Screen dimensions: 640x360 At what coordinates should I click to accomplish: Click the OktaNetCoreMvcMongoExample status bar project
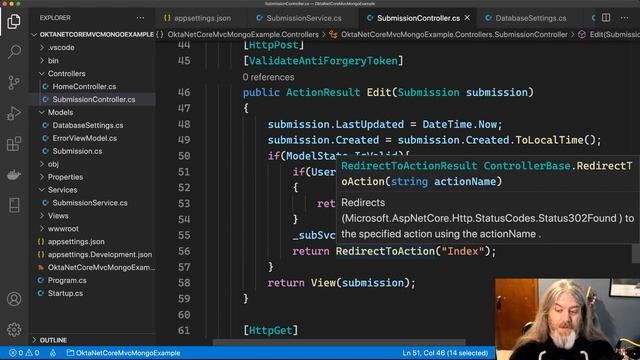point(123,353)
